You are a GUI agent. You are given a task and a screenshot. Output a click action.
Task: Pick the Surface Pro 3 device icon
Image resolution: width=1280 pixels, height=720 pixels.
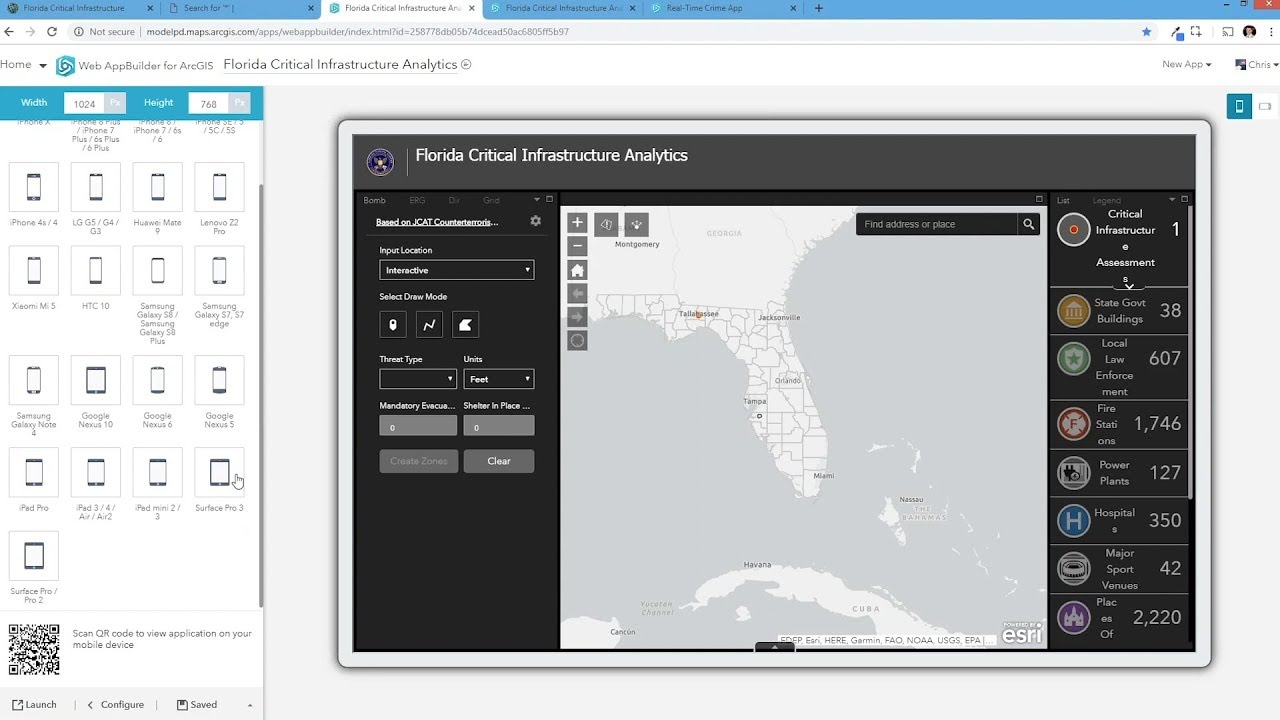coord(220,472)
